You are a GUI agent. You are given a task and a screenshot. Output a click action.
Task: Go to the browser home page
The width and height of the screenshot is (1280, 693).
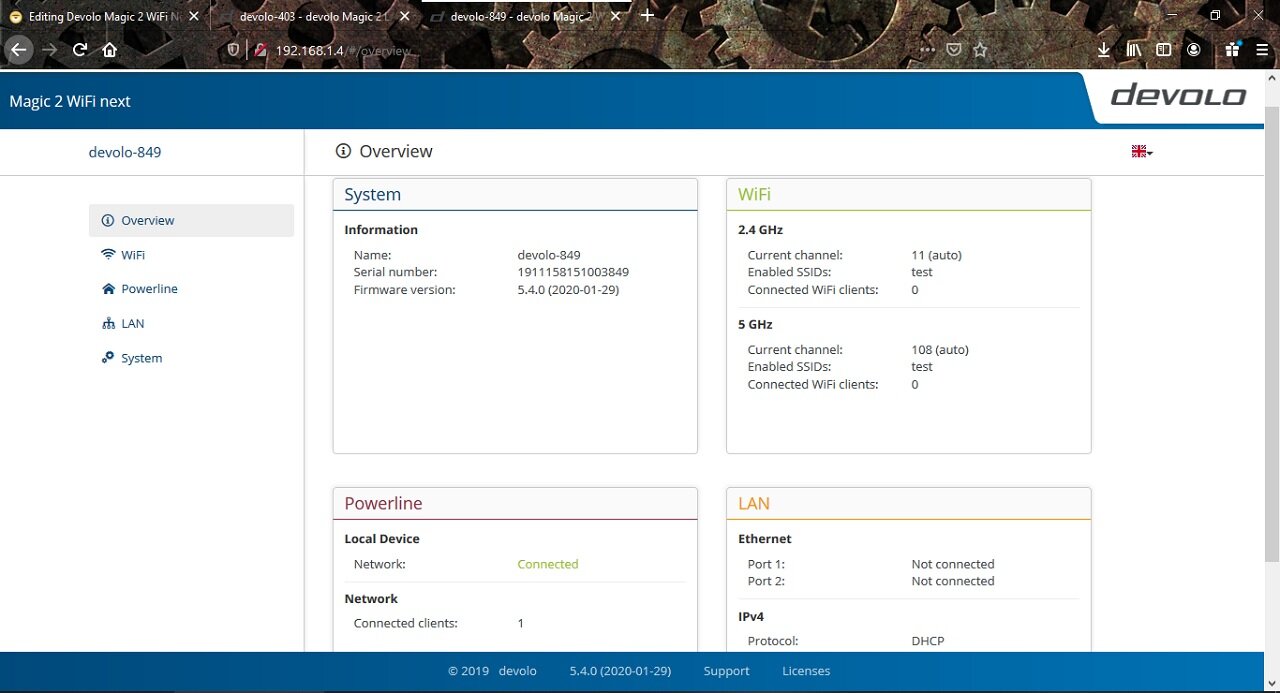[110, 49]
